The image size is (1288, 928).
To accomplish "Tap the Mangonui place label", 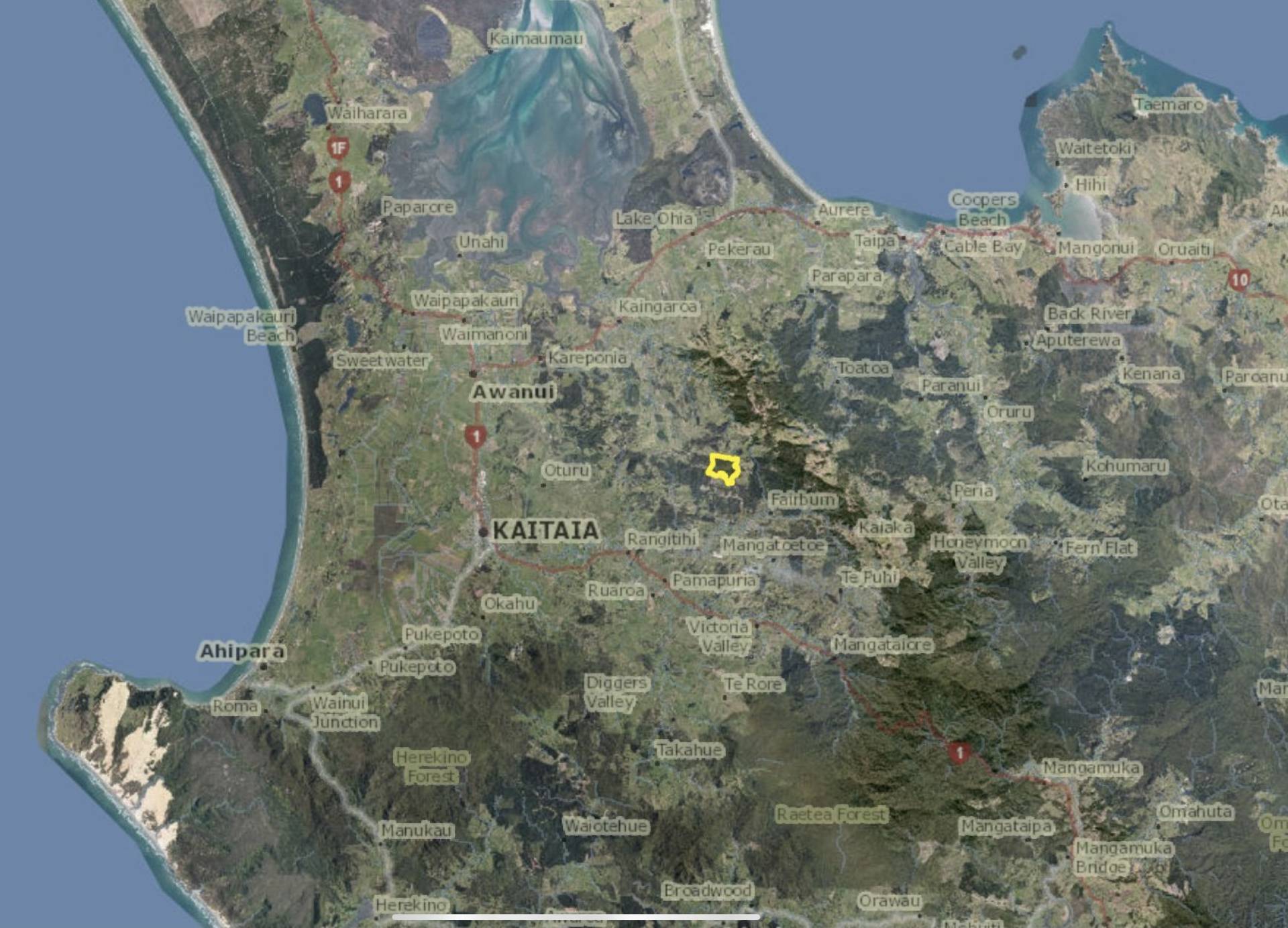I will (x=1096, y=248).
